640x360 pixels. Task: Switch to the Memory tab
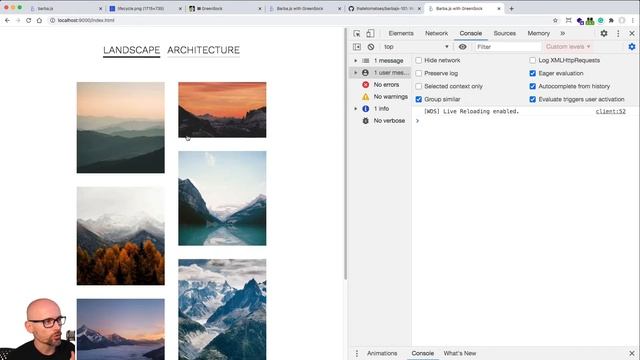coord(538,33)
